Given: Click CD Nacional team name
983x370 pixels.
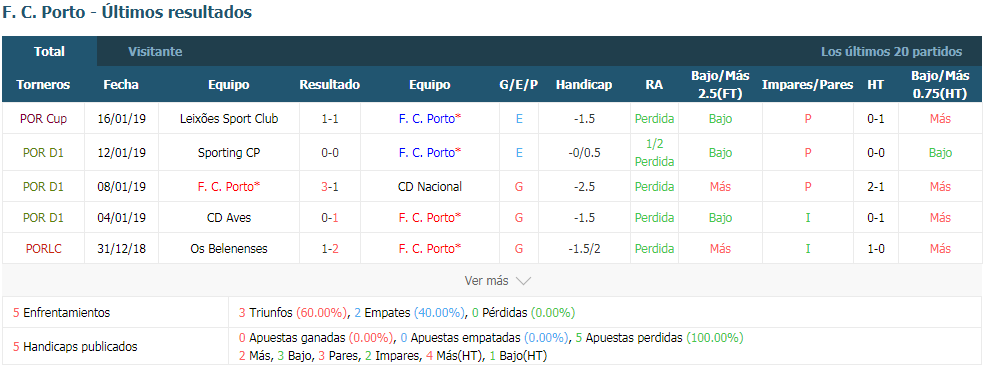Looking at the screenshot, I should tap(429, 186).
